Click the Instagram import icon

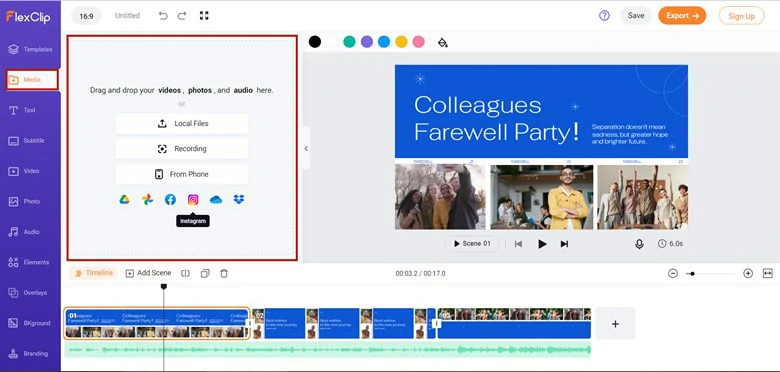click(193, 199)
